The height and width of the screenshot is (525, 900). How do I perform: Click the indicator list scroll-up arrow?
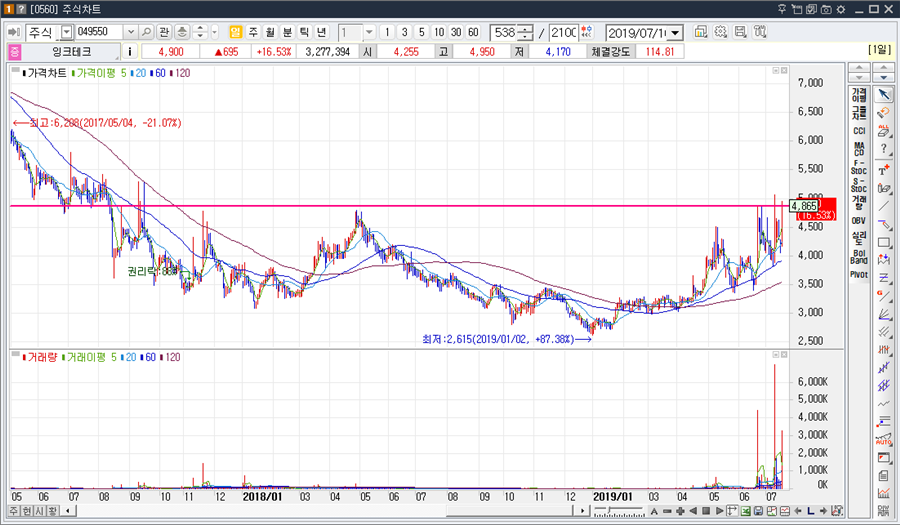click(x=859, y=68)
